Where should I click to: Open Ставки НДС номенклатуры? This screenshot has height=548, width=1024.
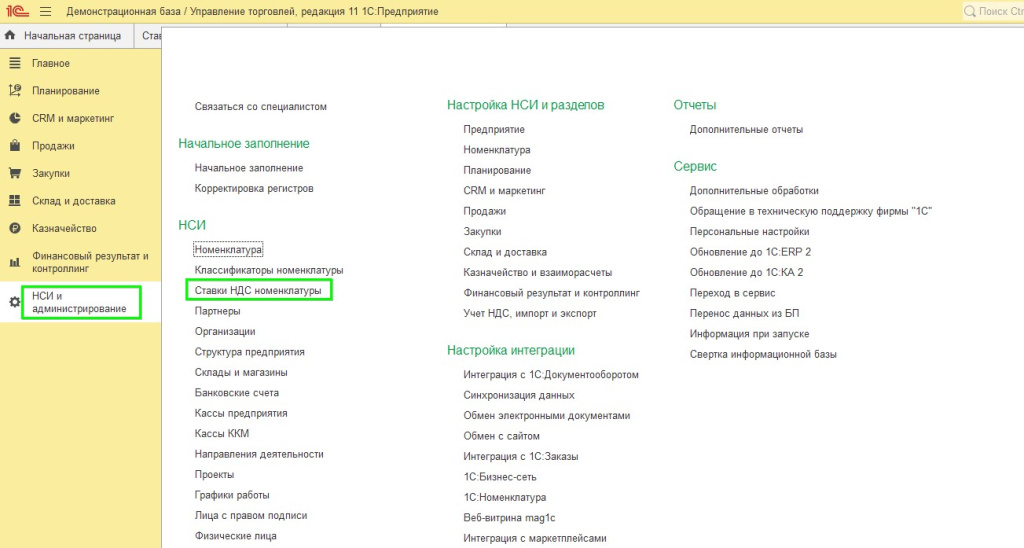[258, 291]
